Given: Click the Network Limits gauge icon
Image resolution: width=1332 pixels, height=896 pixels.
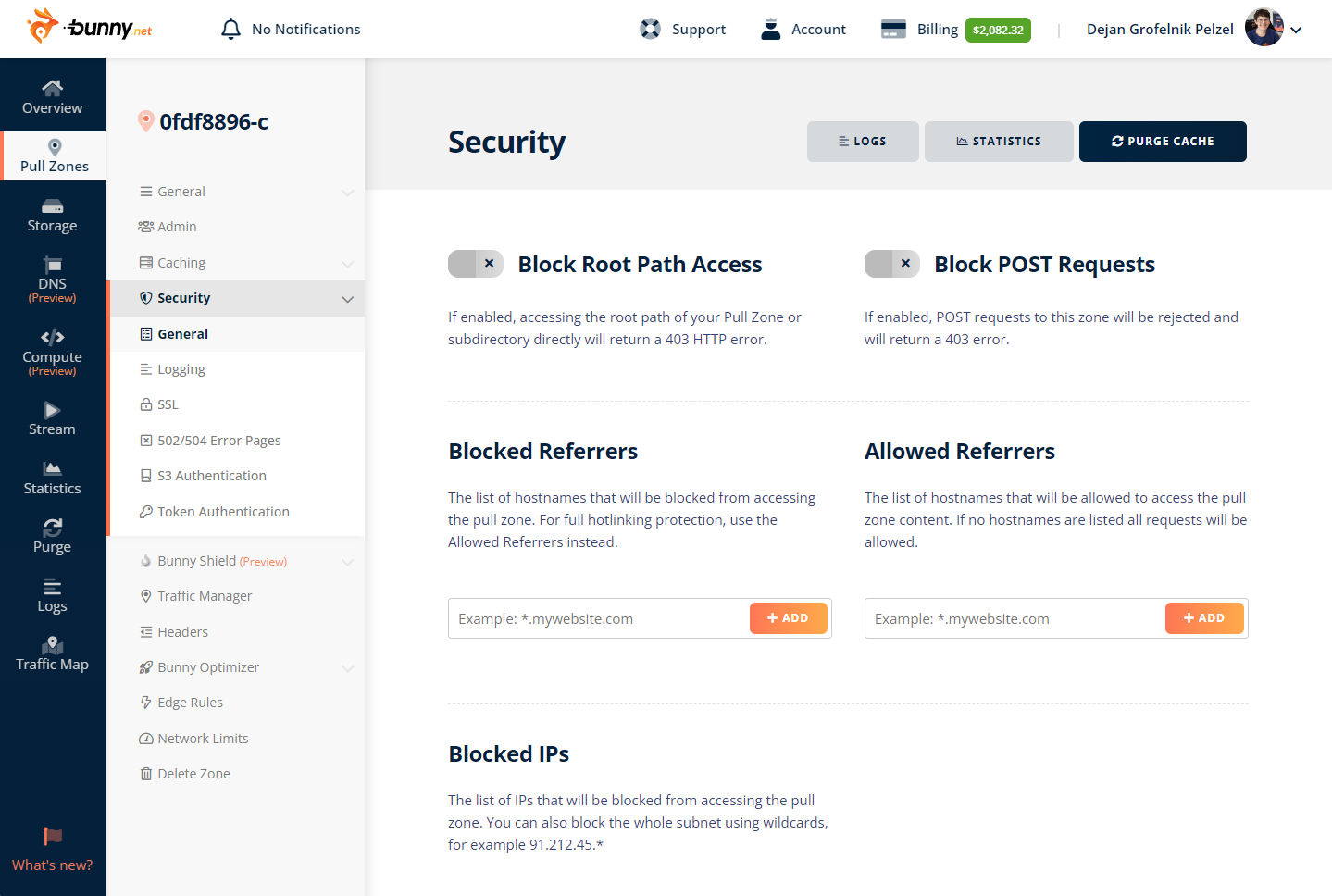Looking at the screenshot, I should (145, 739).
